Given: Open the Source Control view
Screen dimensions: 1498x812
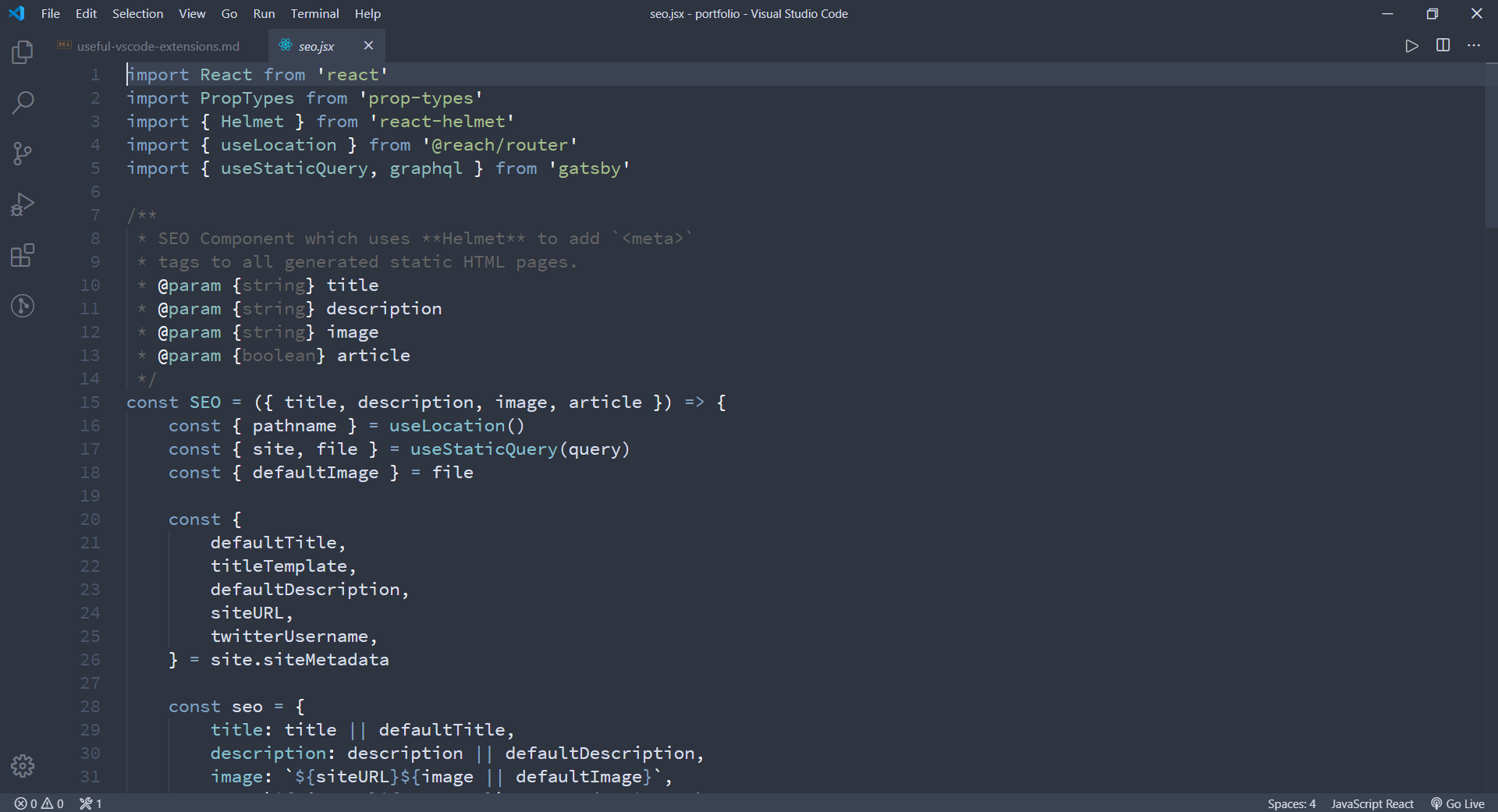Looking at the screenshot, I should click(x=22, y=153).
